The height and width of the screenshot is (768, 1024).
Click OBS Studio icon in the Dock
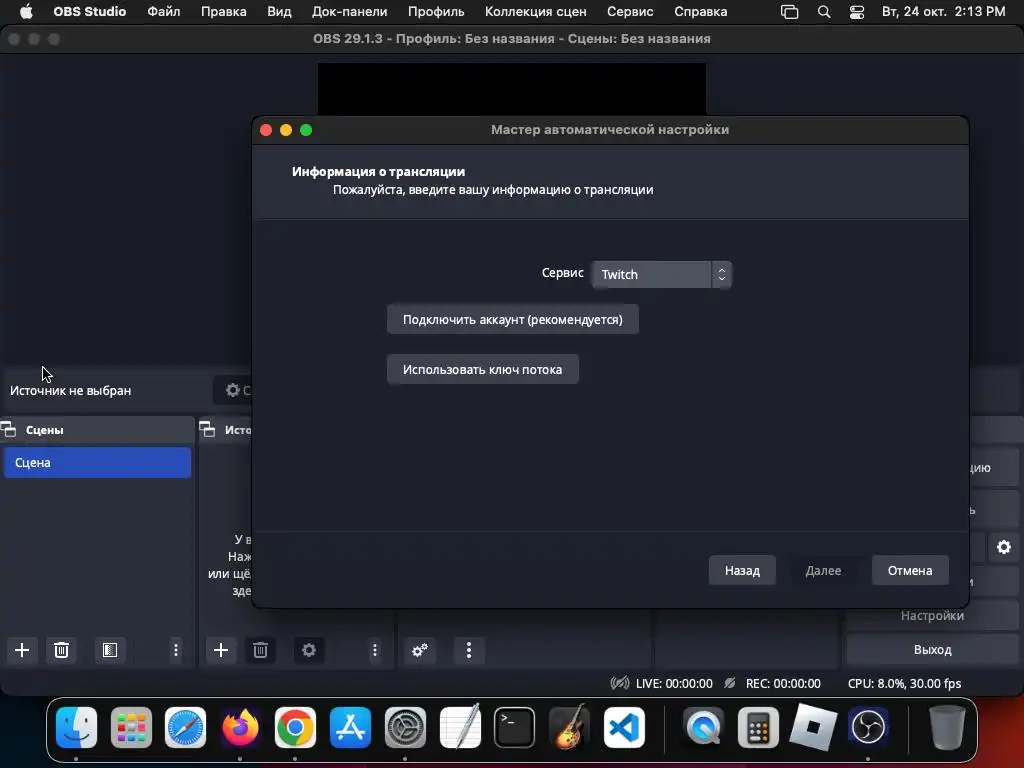(868, 727)
